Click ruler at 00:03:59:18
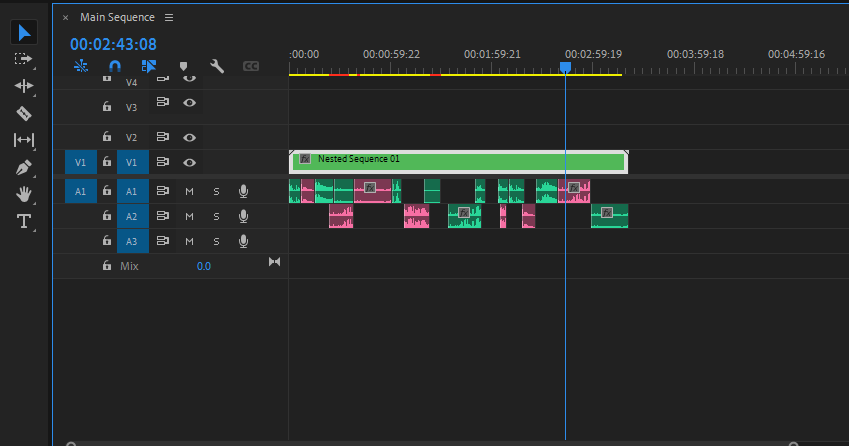Viewport: 849px width, 446px height. pos(695,54)
